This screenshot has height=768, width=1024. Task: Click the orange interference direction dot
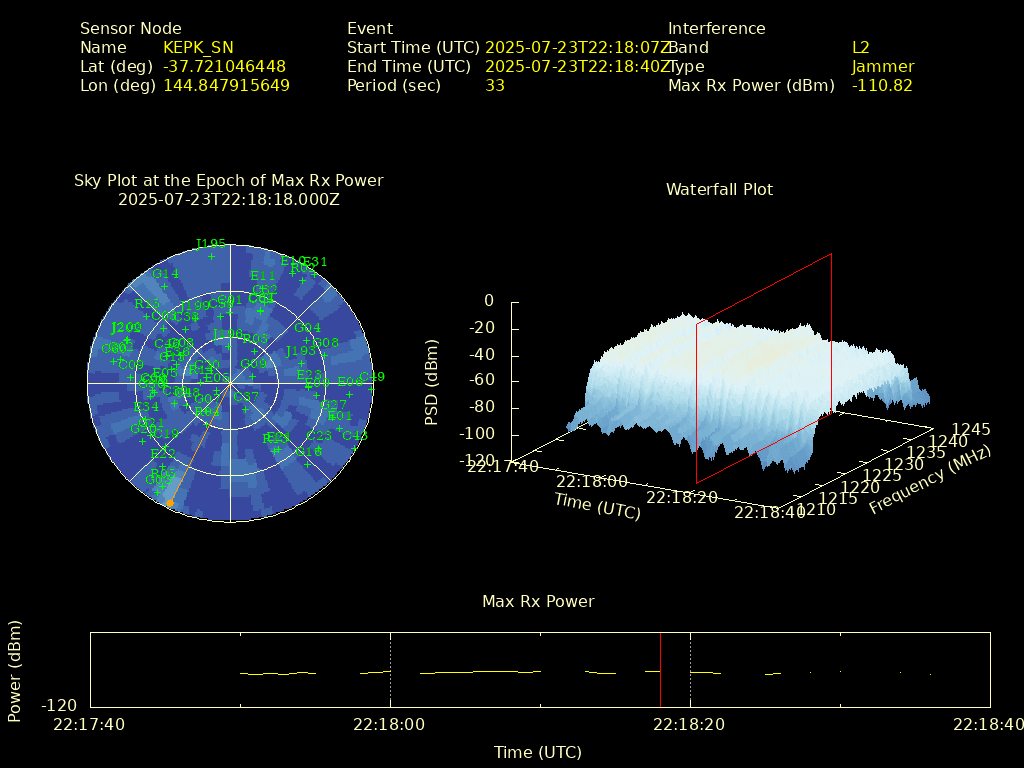pyautogui.click(x=170, y=503)
